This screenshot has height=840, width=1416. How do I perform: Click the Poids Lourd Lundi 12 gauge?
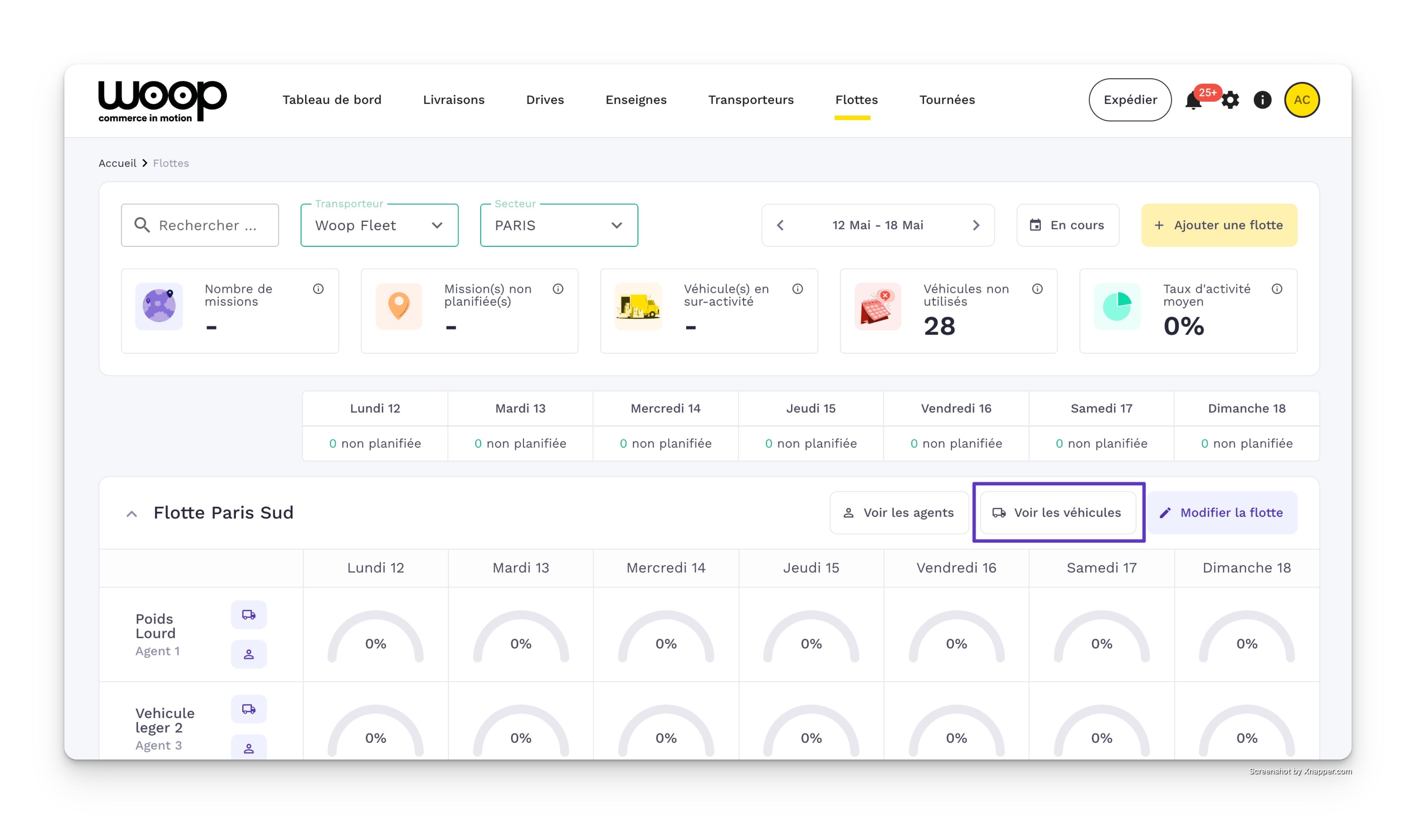click(375, 637)
